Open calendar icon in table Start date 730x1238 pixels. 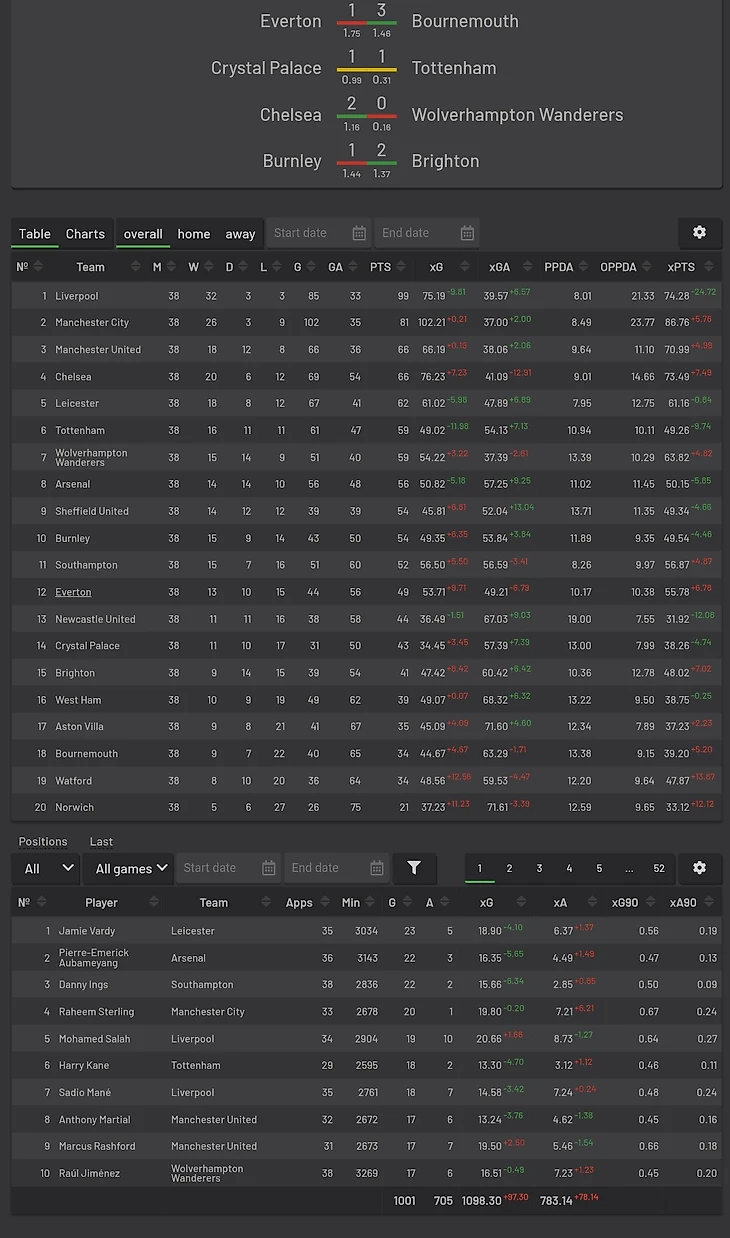tap(359, 233)
